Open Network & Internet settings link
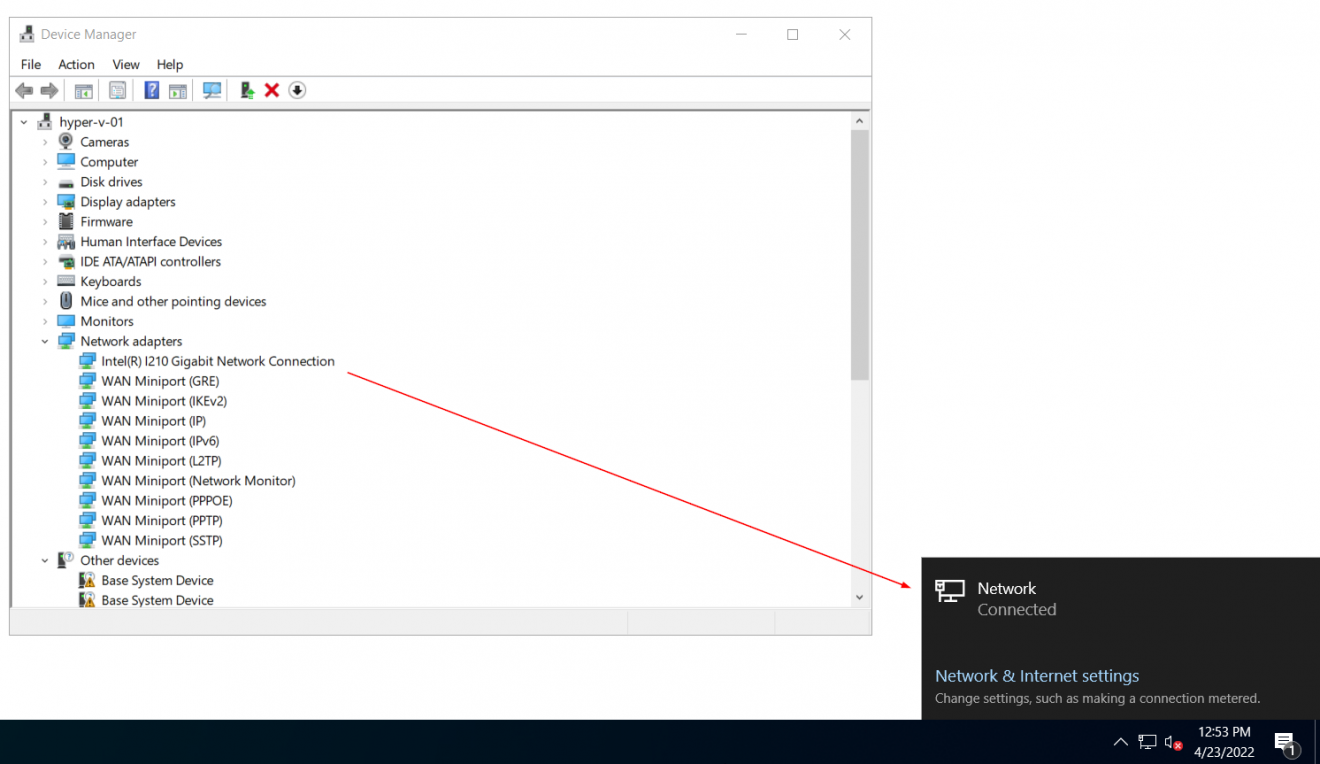 click(1036, 676)
